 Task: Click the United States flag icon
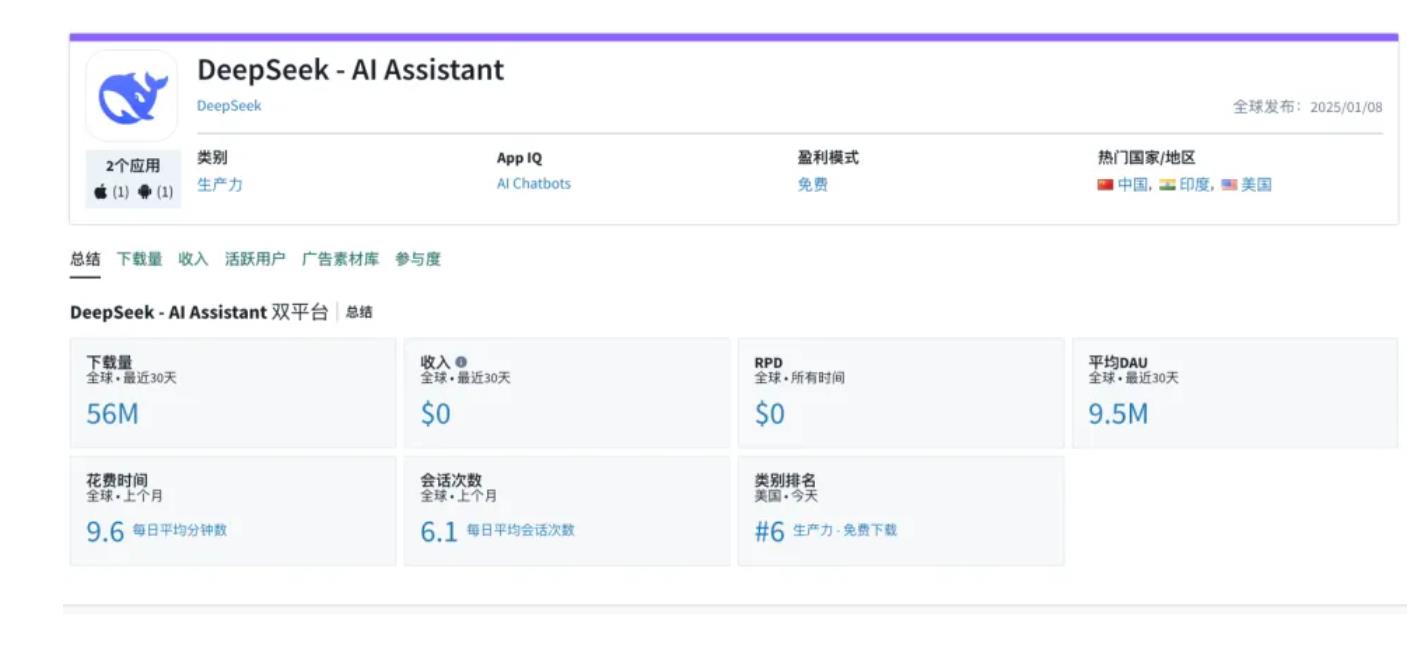pos(1229,185)
